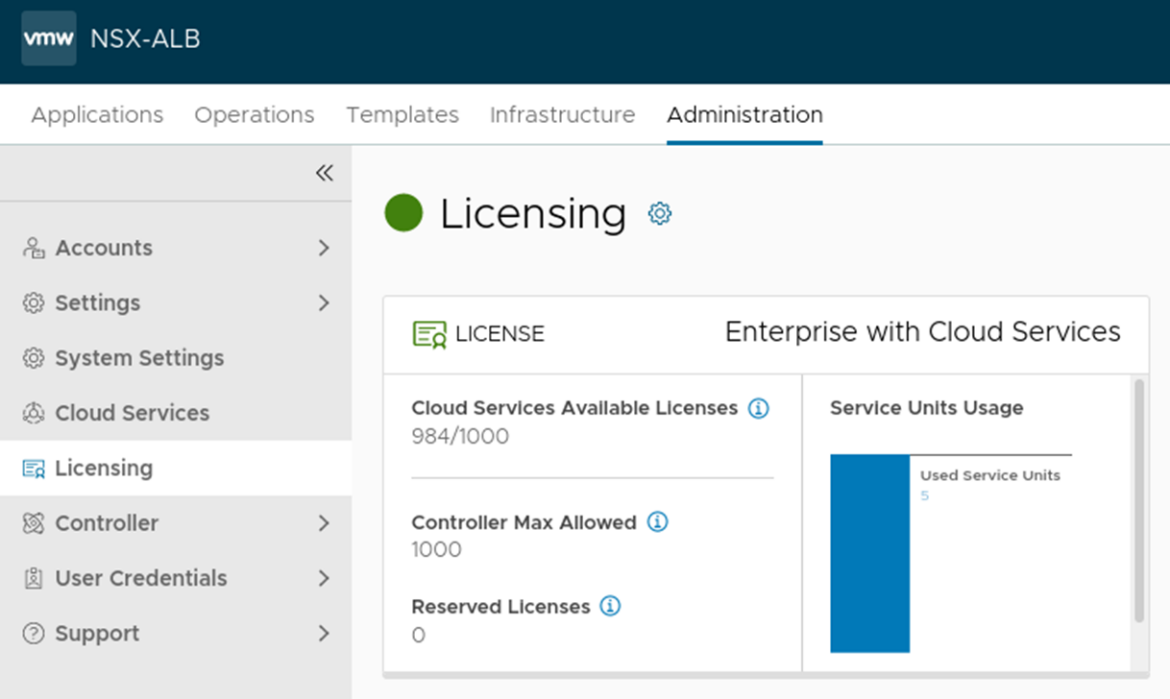This screenshot has height=699, width=1170.
Task: Switch to the Applications tab
Action: pos(97,115)
